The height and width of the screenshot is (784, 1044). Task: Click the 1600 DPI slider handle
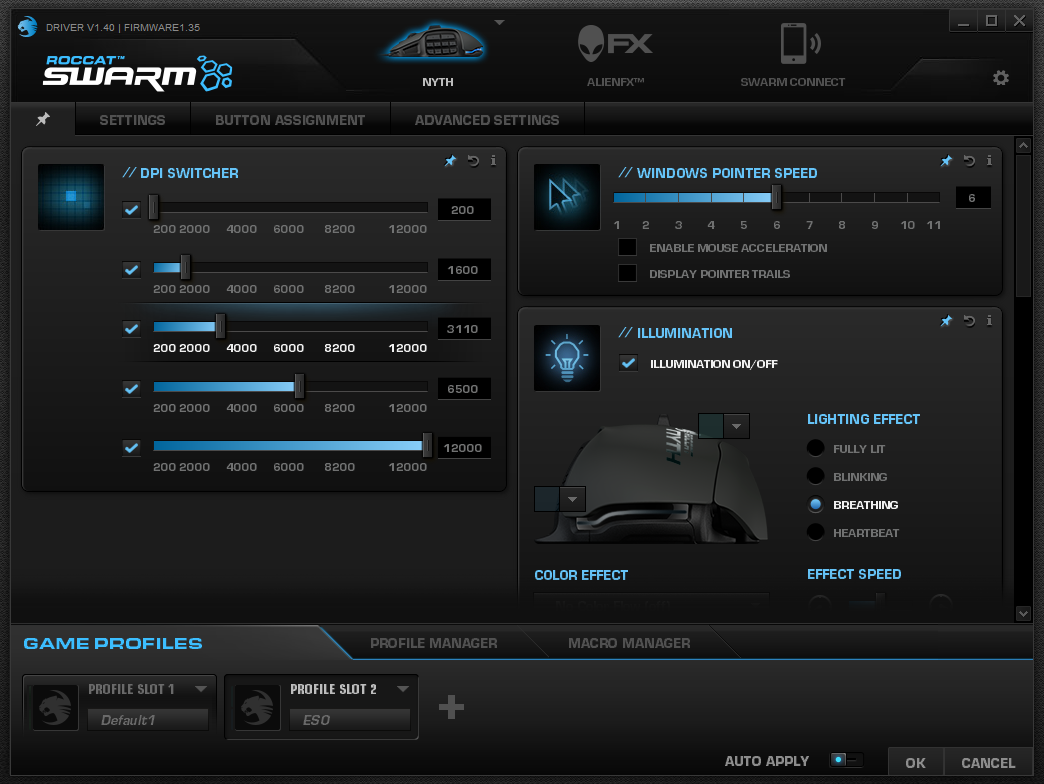(185, 268)
